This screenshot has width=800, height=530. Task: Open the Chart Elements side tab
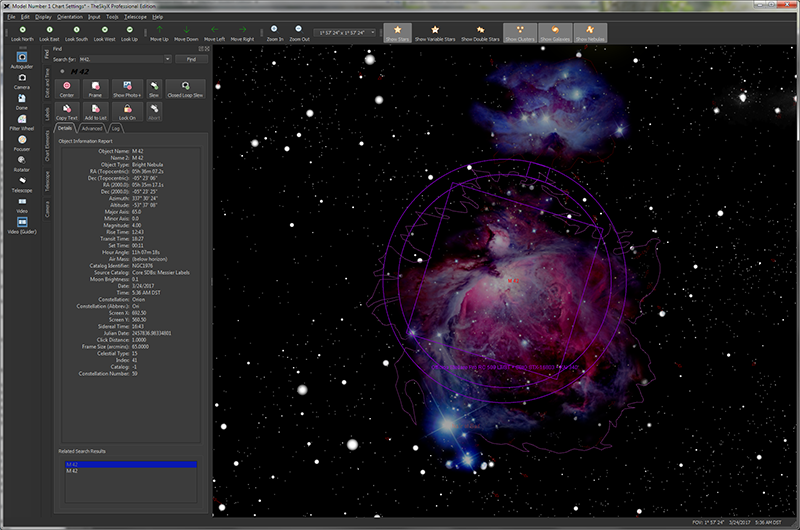pyautogui.click(x=47, y=145)
